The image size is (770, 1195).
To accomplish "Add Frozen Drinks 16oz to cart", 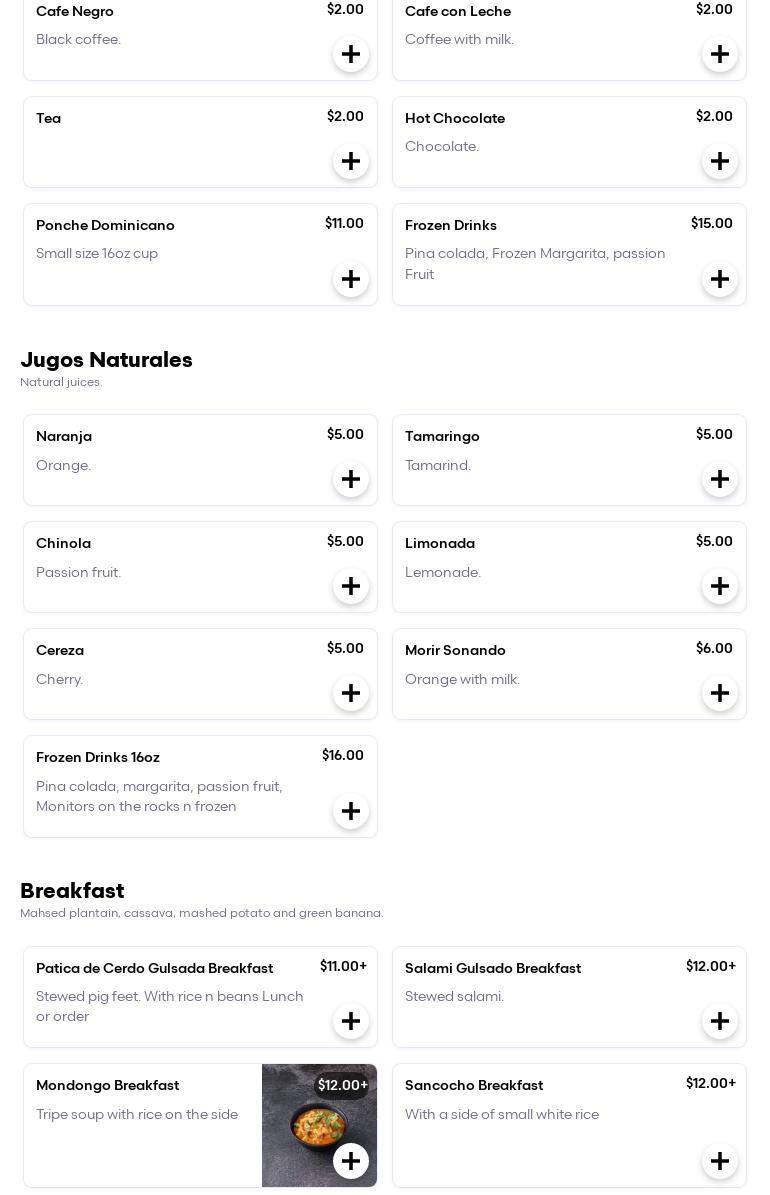I will pyautogui.click(x=351, y=811).
